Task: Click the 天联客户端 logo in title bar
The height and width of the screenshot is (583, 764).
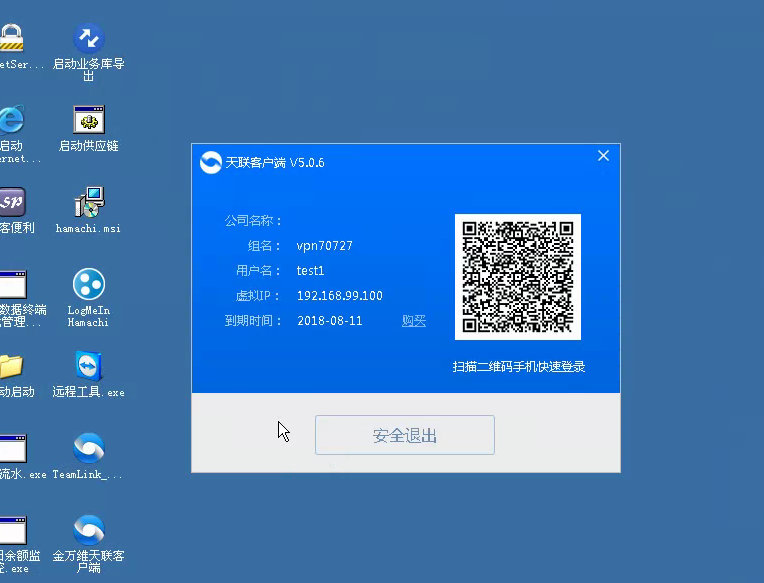Action: (x=211, y=163)
